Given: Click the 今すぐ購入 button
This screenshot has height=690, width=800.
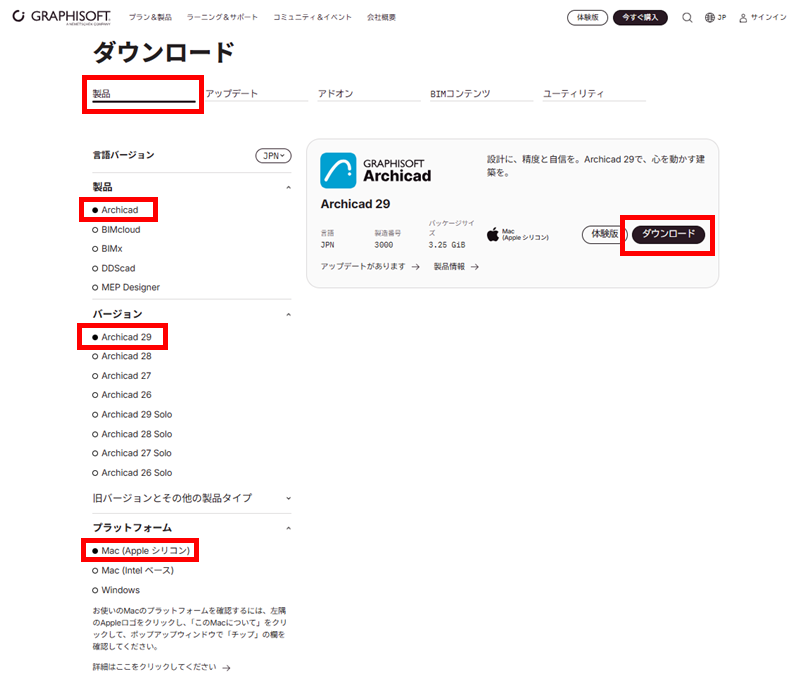Looking at the screenshot, I should click(640, 17).
